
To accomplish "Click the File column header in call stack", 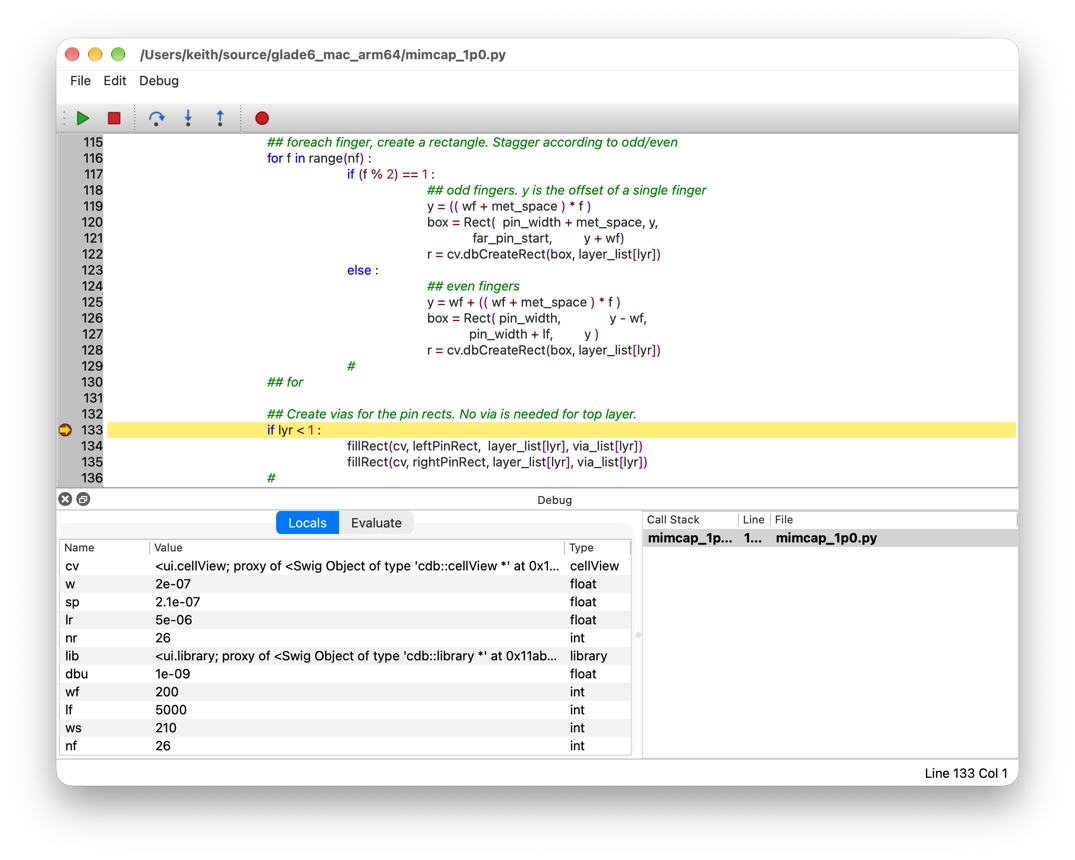I will [893, 520].
